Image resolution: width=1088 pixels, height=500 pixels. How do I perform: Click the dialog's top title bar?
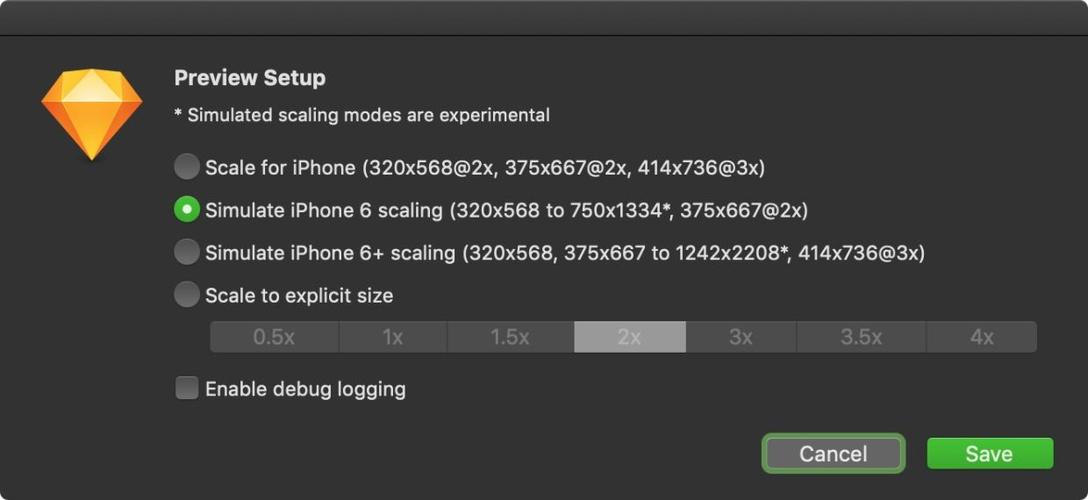coord(544,18)
